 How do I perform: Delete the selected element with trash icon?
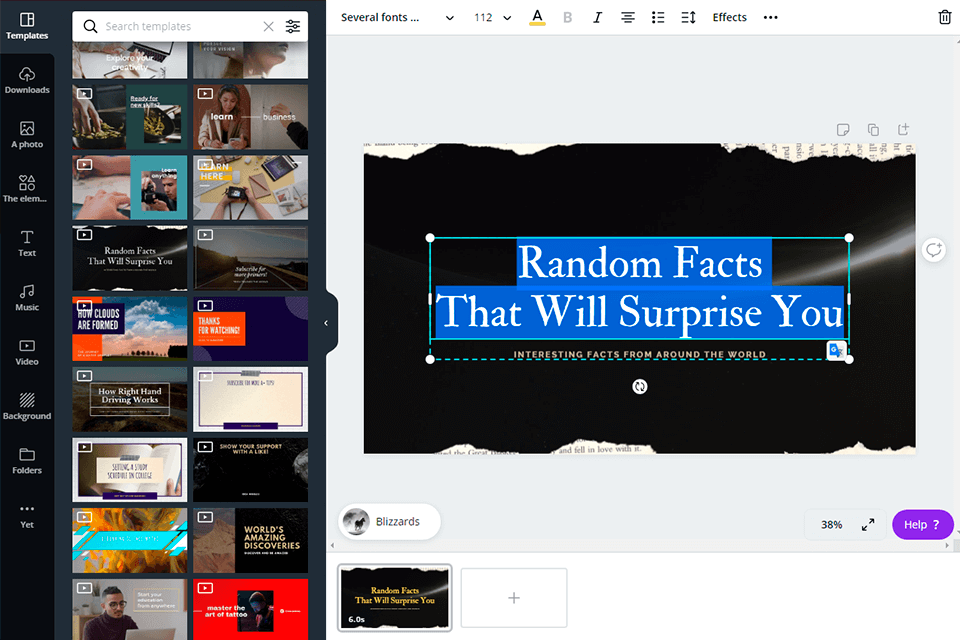945,18
